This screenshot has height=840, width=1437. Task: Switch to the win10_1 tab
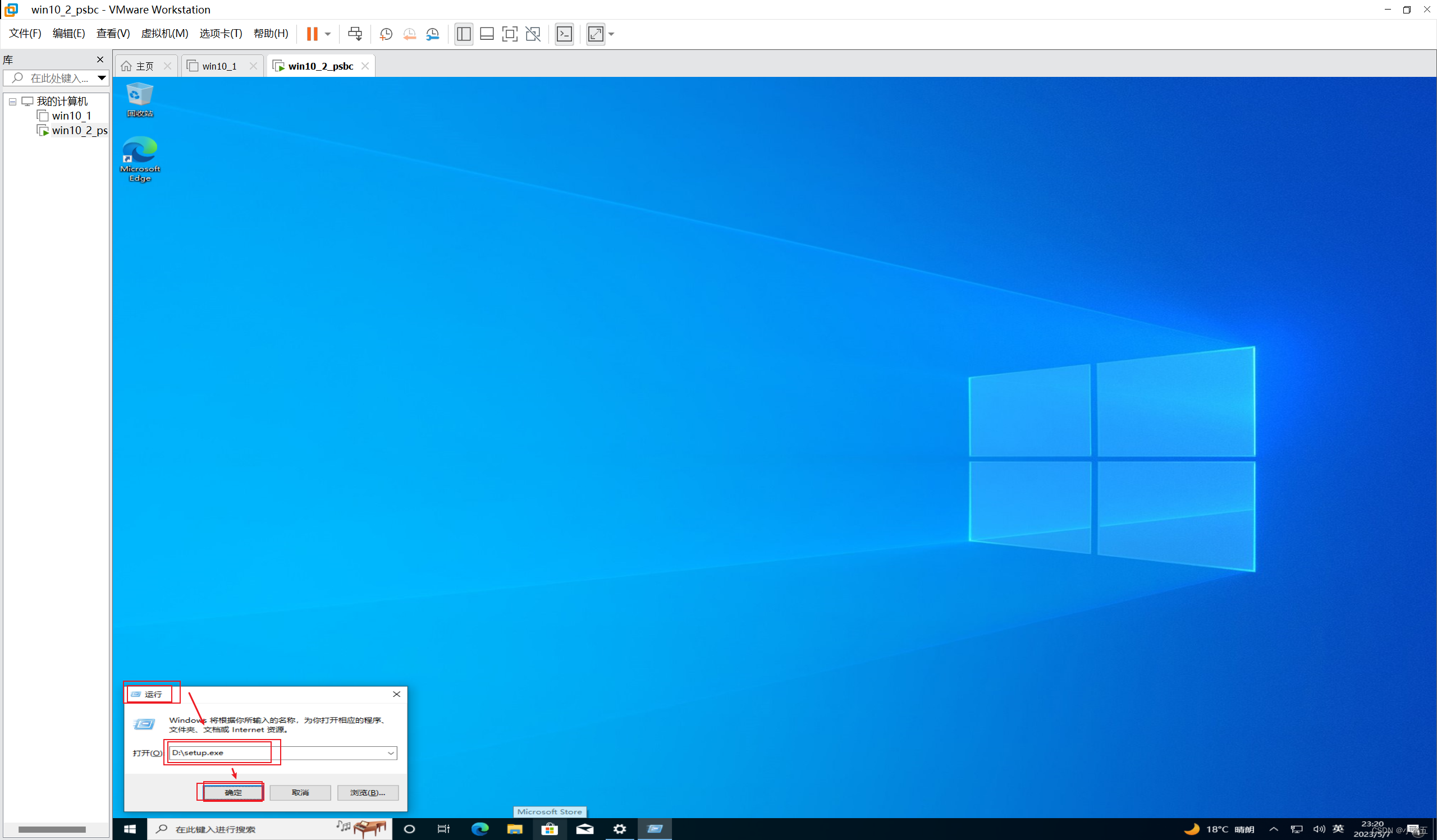[219, 65]
